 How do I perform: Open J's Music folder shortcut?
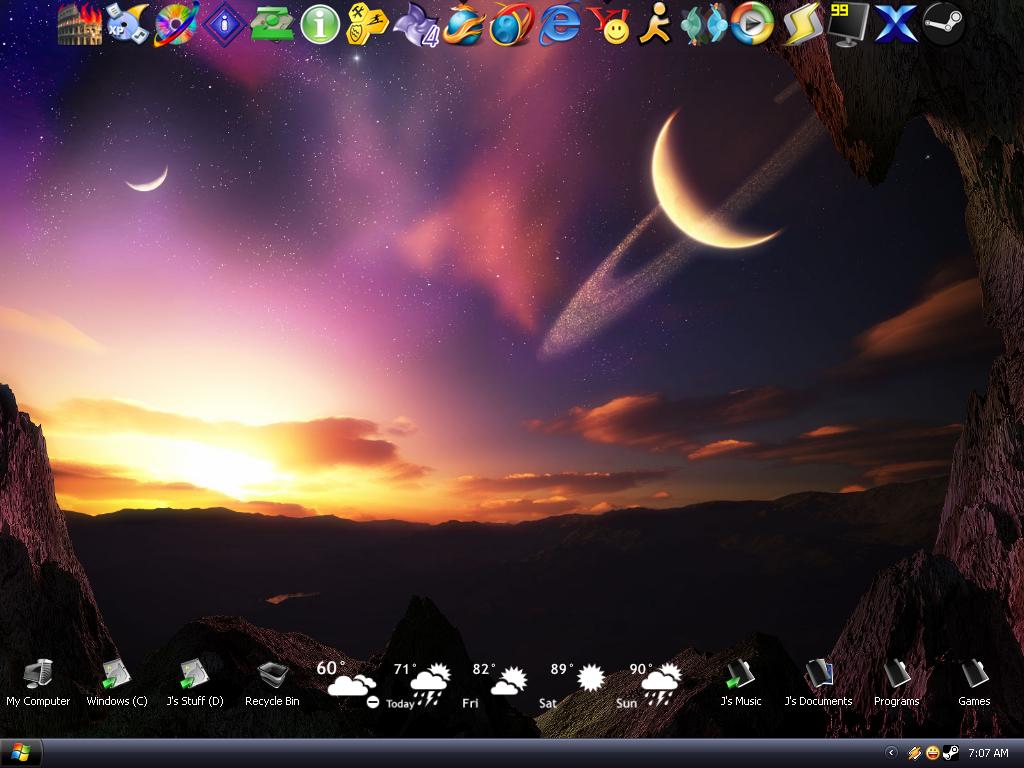tap(741, 683)
